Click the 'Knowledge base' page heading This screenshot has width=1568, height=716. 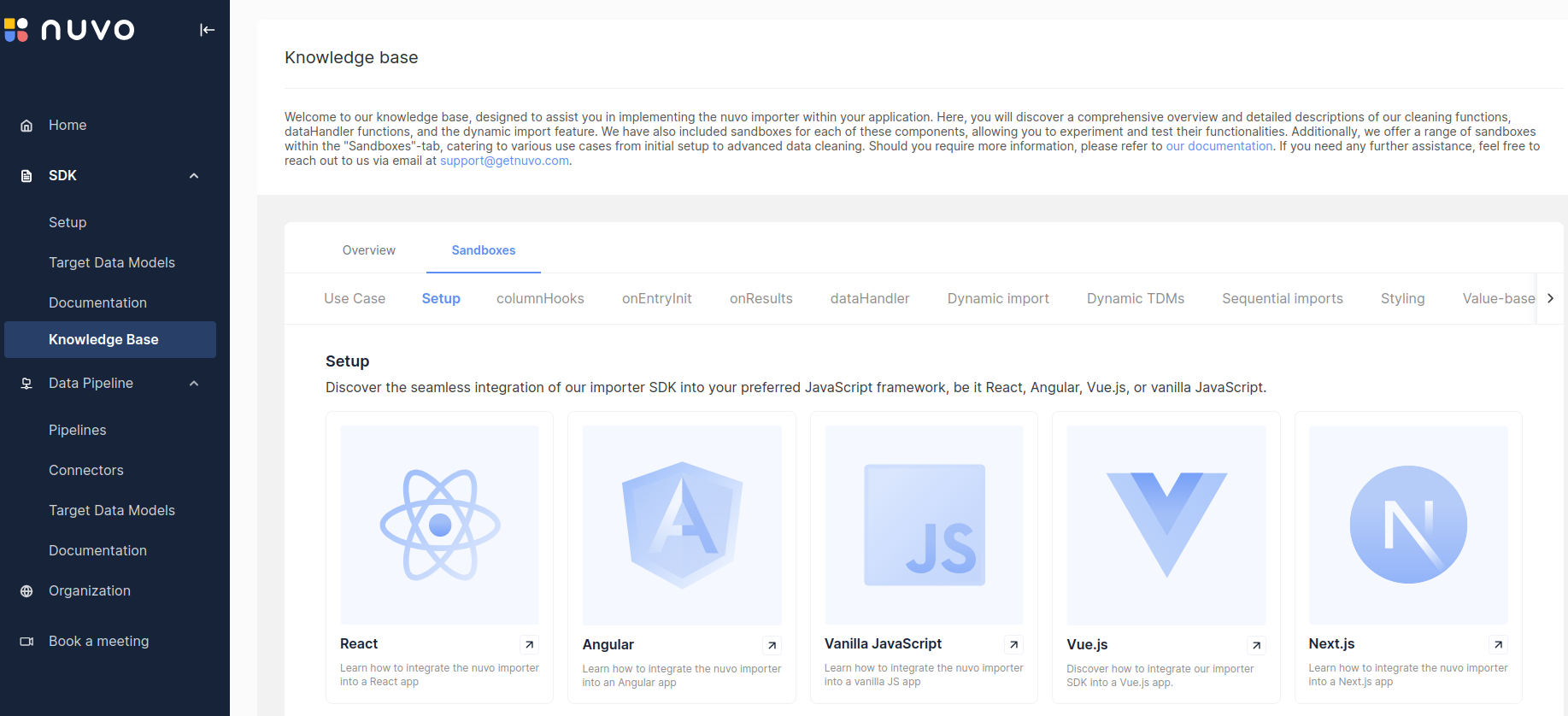click(351, 57)
